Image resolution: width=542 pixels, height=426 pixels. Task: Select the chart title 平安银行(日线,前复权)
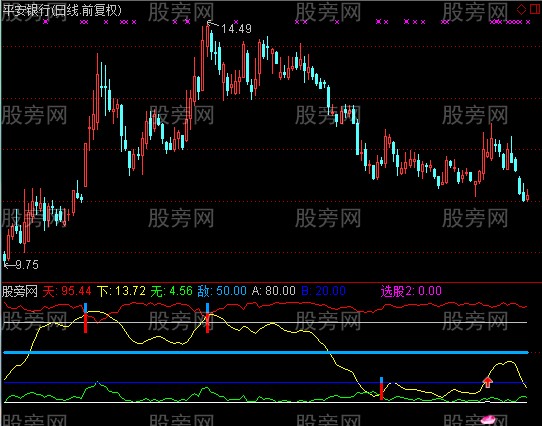tap(62, 10)
